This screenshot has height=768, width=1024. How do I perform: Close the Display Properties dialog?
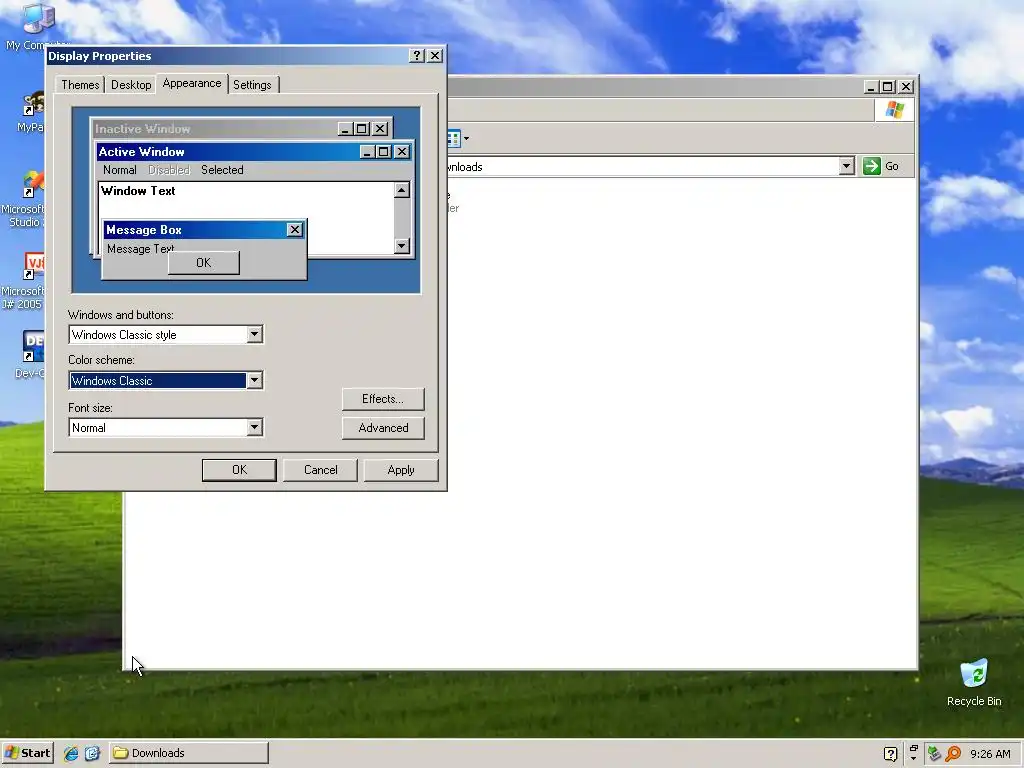pyautogui.click(x=435, y=56)
